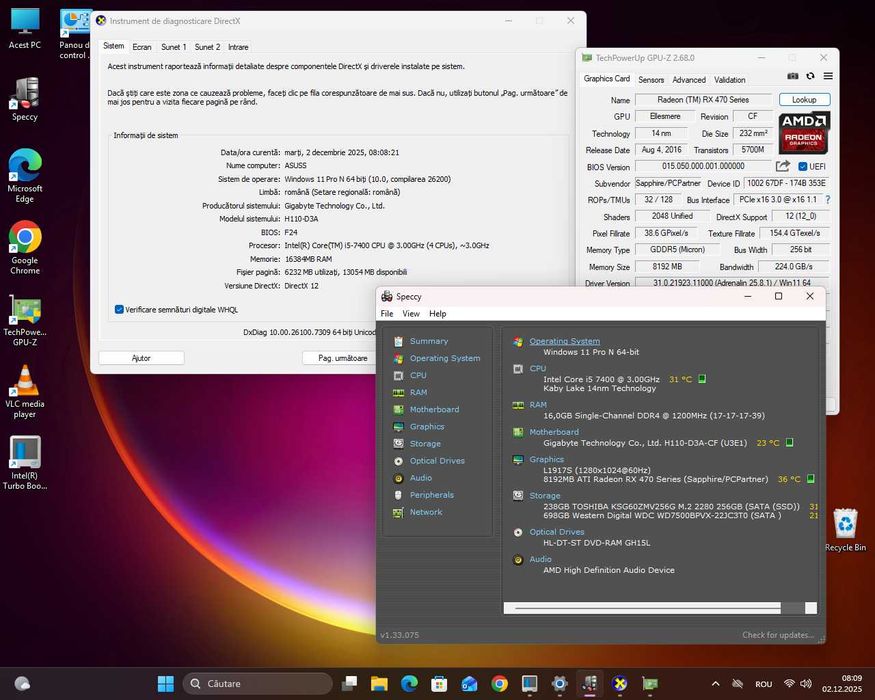Click the Settings gear on the taskbar
875x700 pixels.
pos(559,683)
